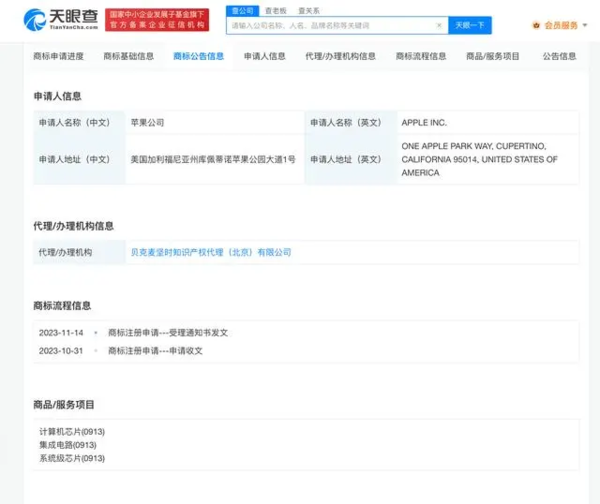Viewport: 600px width, 504px height.
Task: Expand the 会员服务 dropdown arrow
Action: pyautogui.click(x=585, y=26)
